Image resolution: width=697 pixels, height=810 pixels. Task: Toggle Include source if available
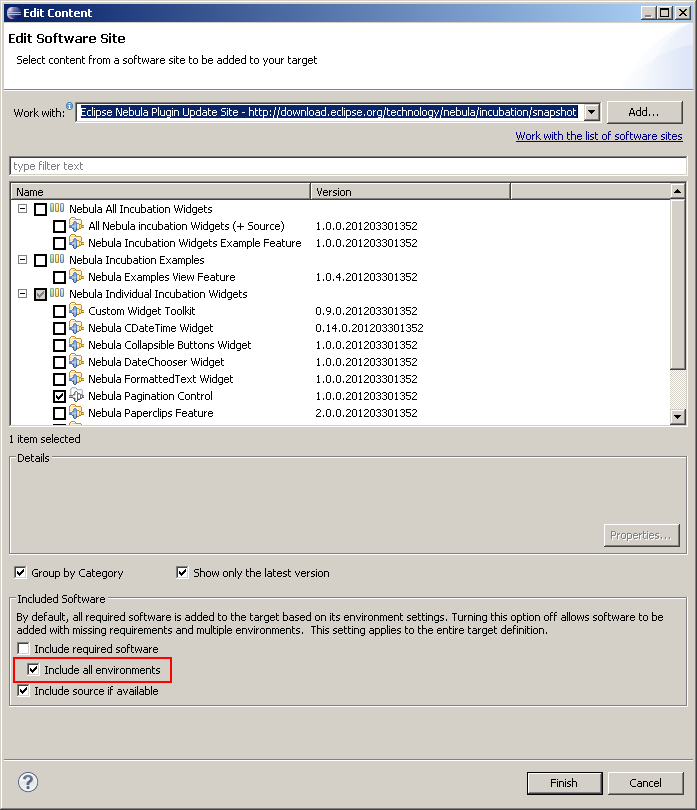[23, 691]
